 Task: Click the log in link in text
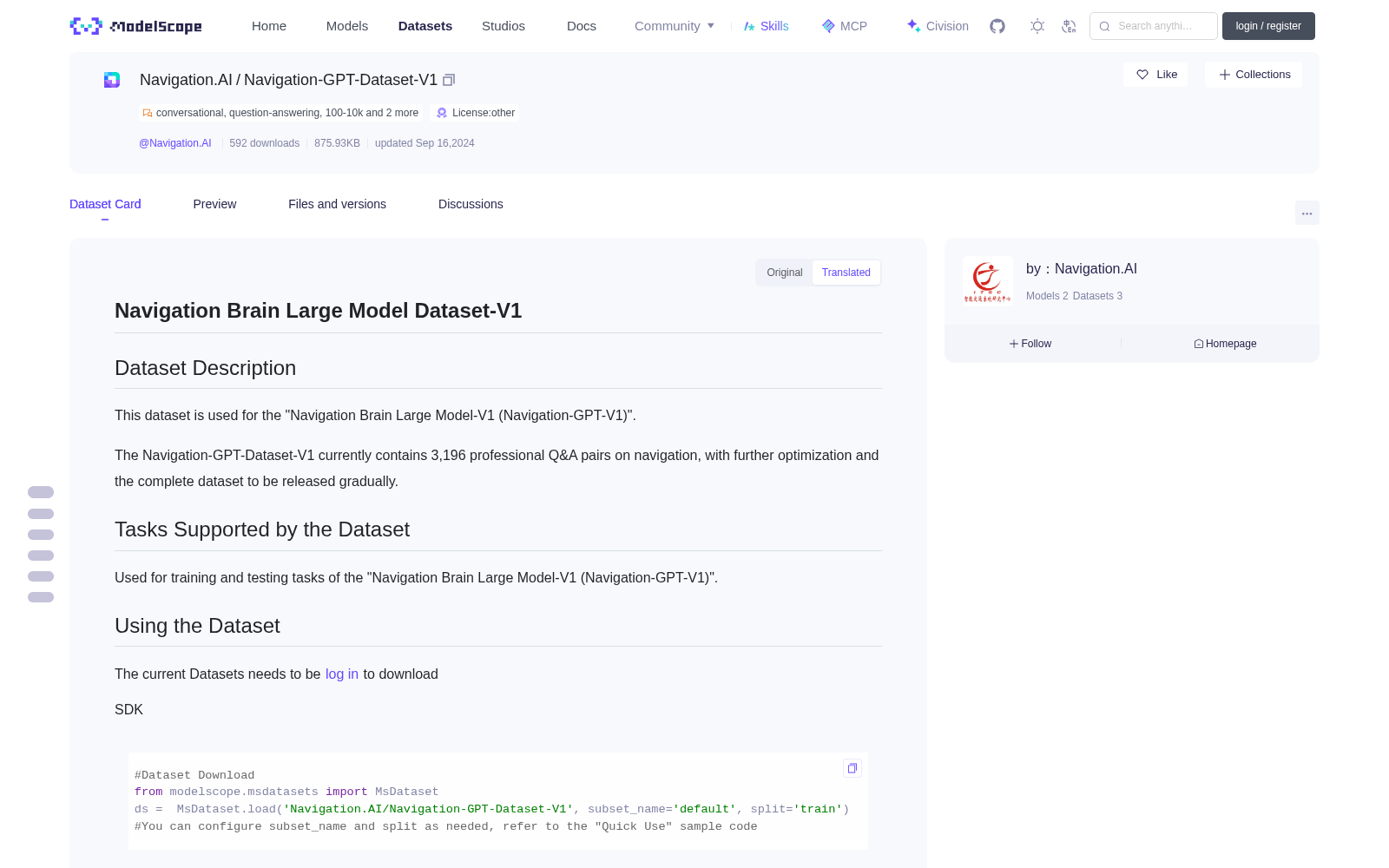point(342,674)
